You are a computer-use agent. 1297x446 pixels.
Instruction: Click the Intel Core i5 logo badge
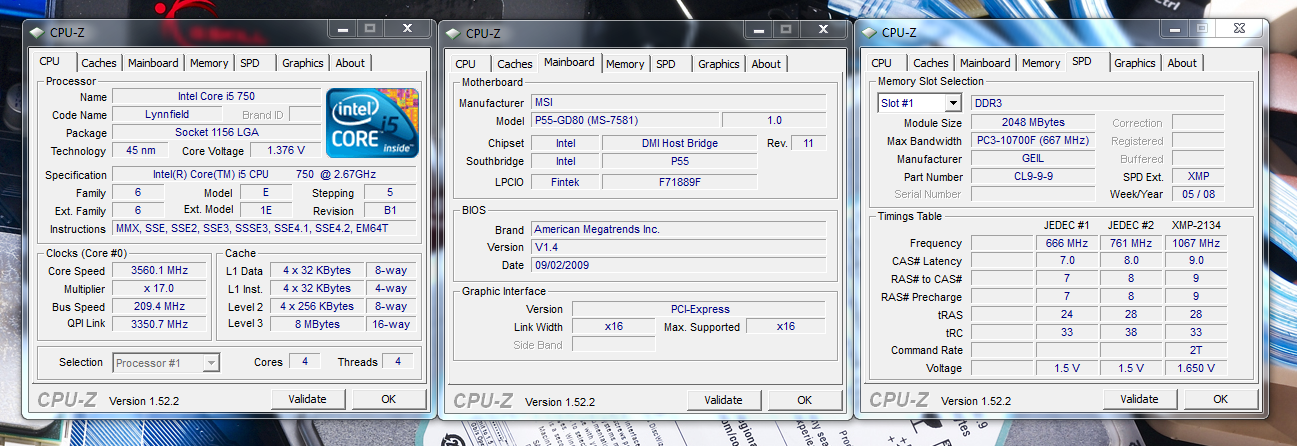pyautogui.click(x=371, y=123)
